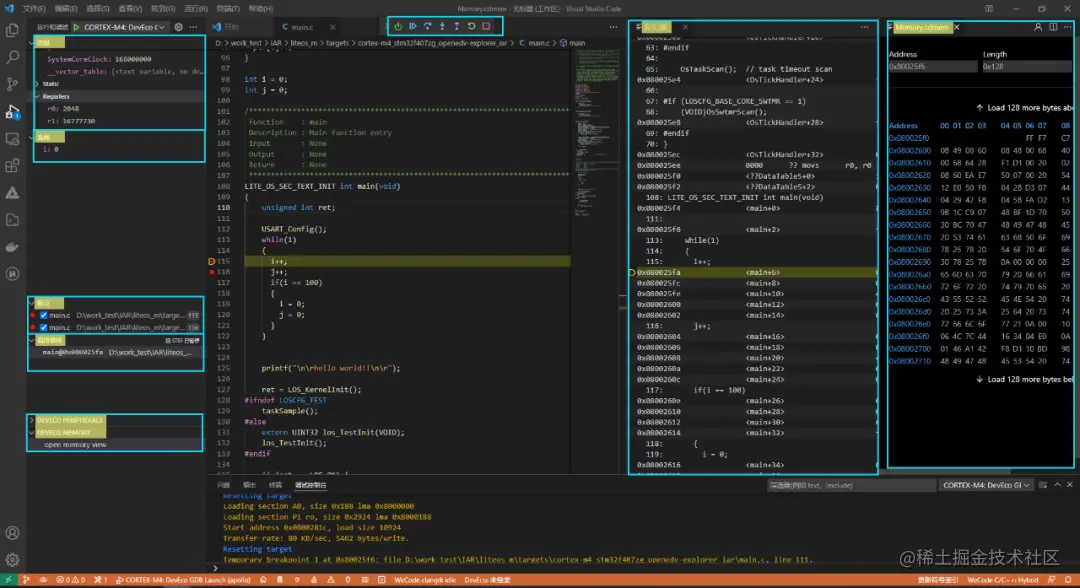Open Remote Explorer icon in activity bar
The height and width of the screenshot is (588, 1080).
tap(12, 138)
